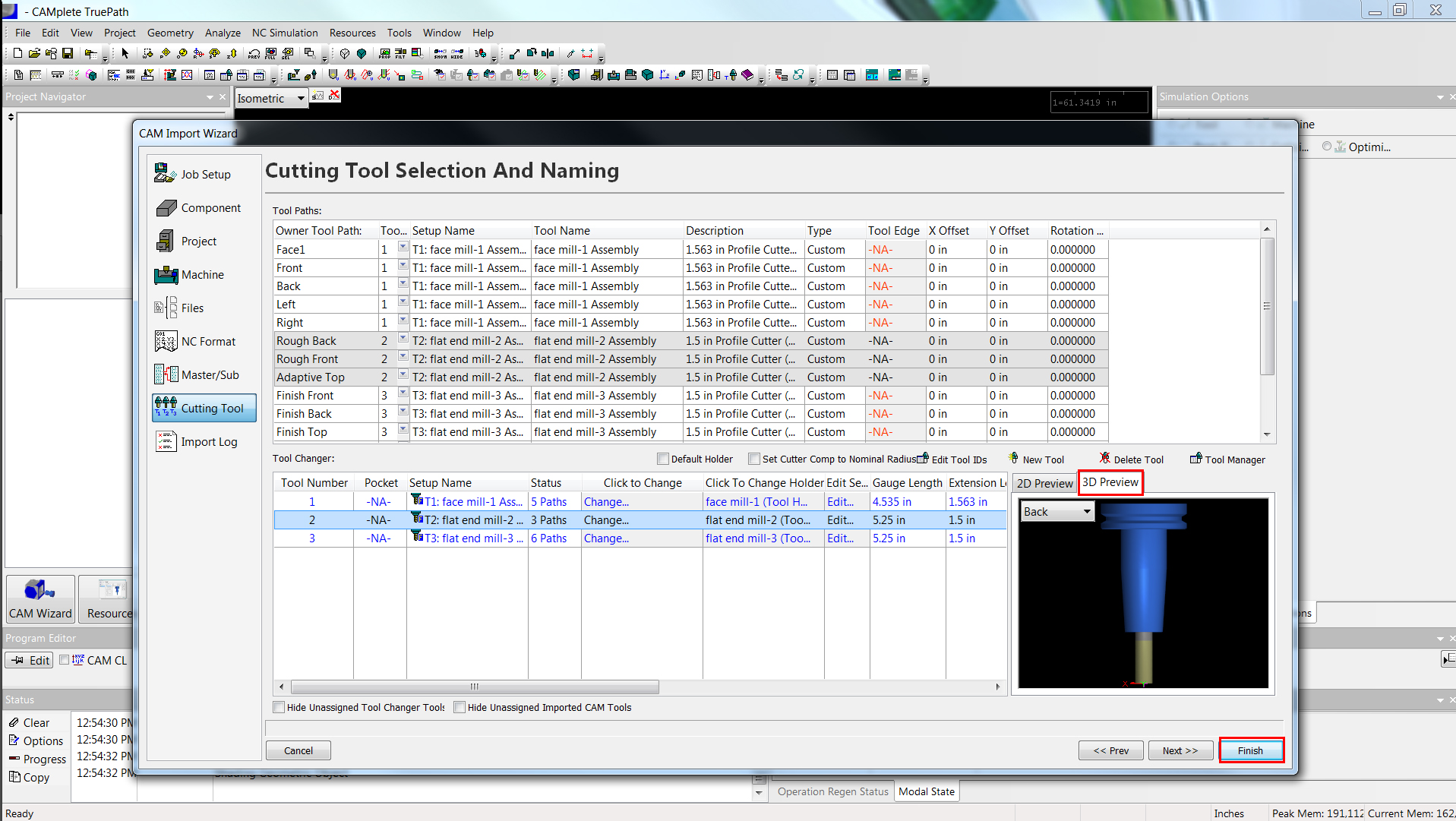Click the Finish button

click(1250, 750)
